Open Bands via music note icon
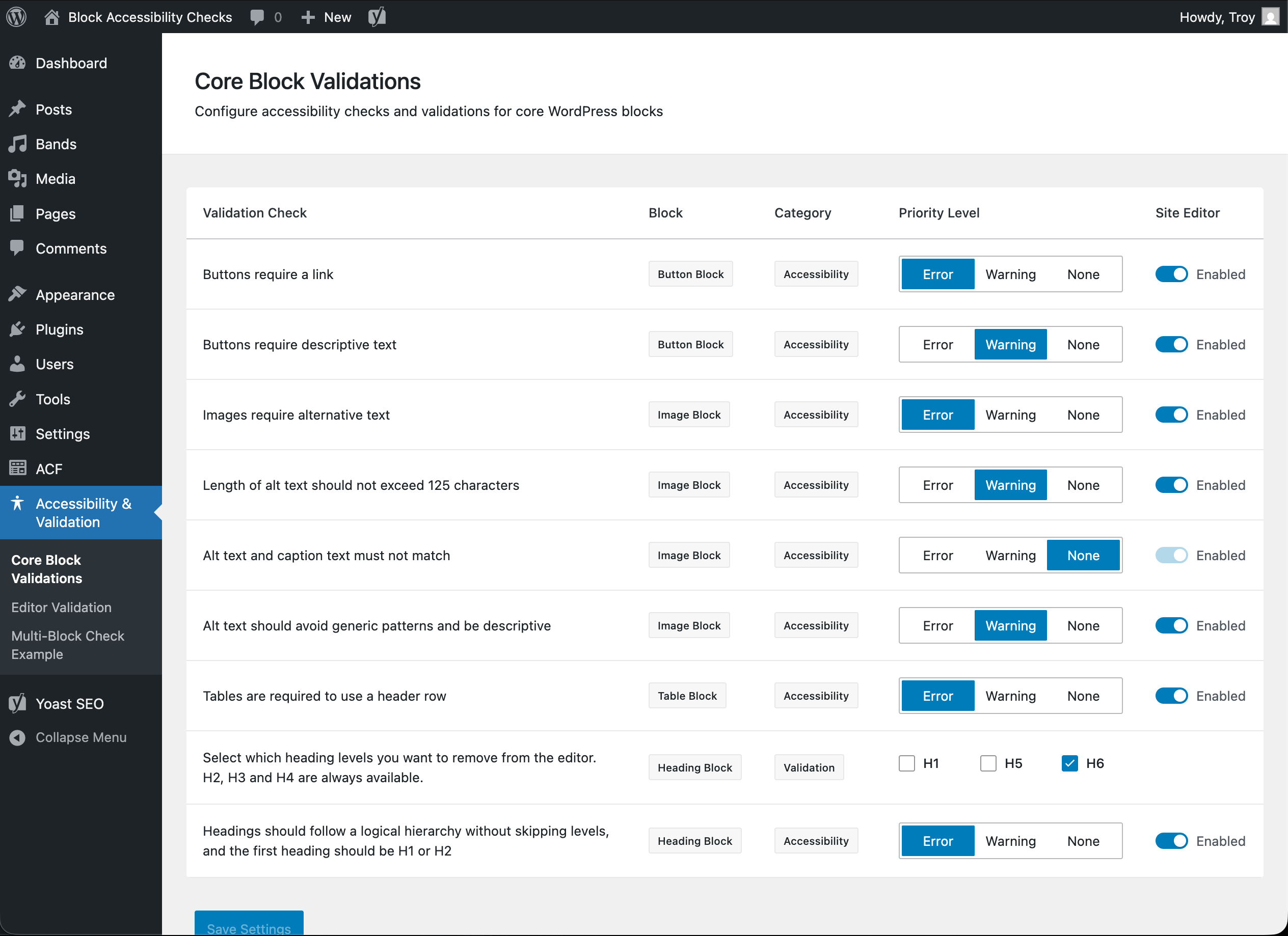 (18, 144)
